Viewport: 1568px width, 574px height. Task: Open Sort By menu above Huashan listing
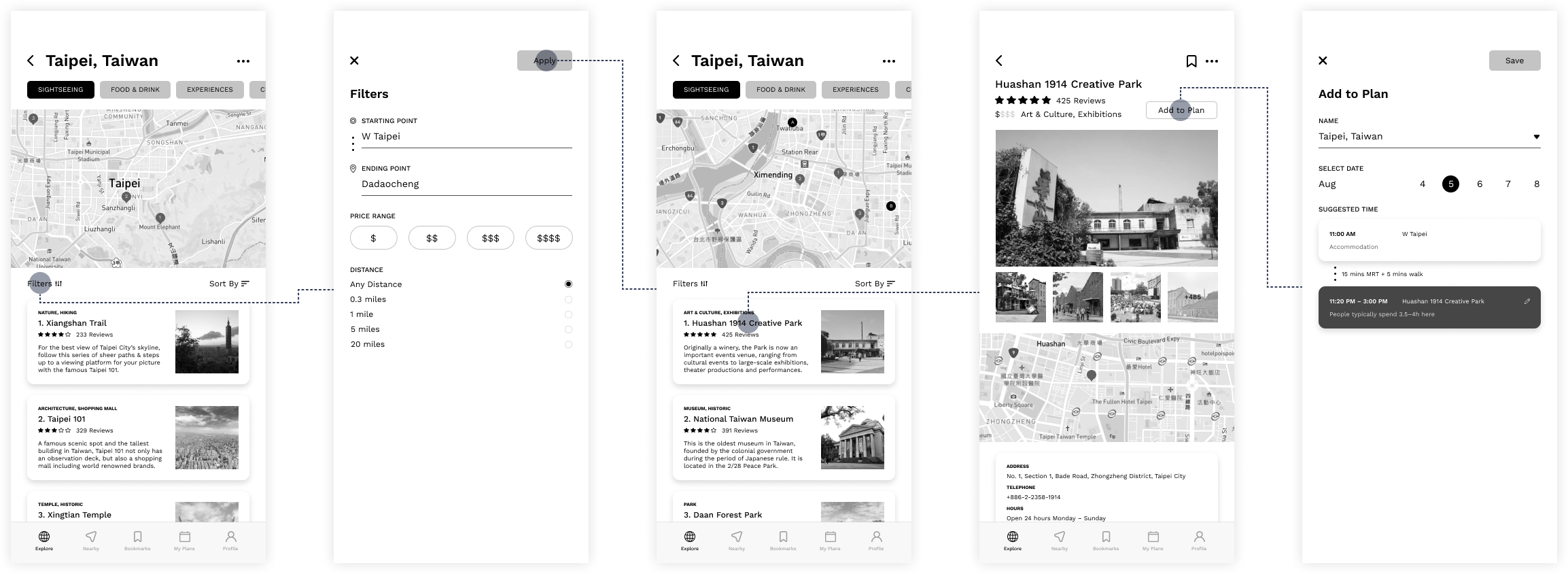(875, 284)
